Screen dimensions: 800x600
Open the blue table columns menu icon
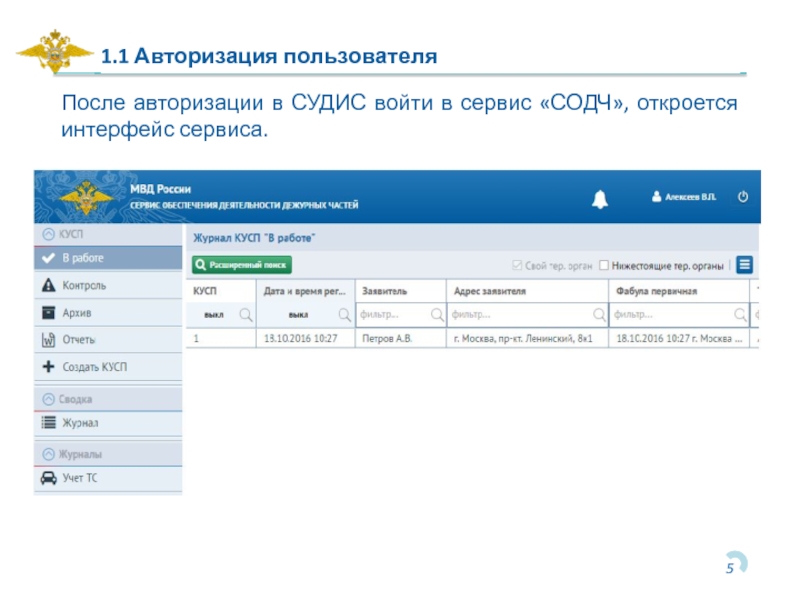[x=744, y=265]
